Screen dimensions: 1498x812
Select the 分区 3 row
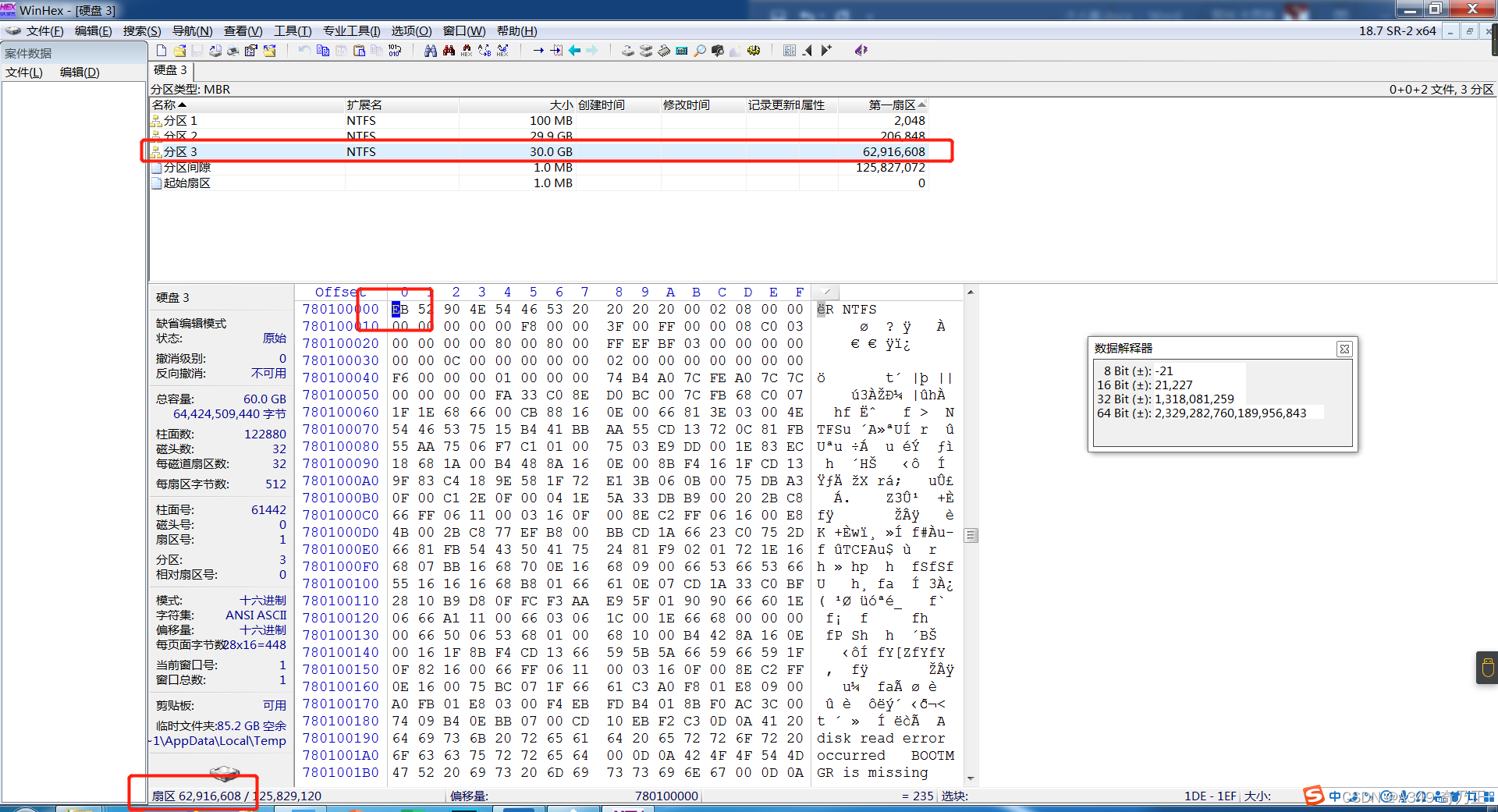pyautogui.click(x=538, y=152)
